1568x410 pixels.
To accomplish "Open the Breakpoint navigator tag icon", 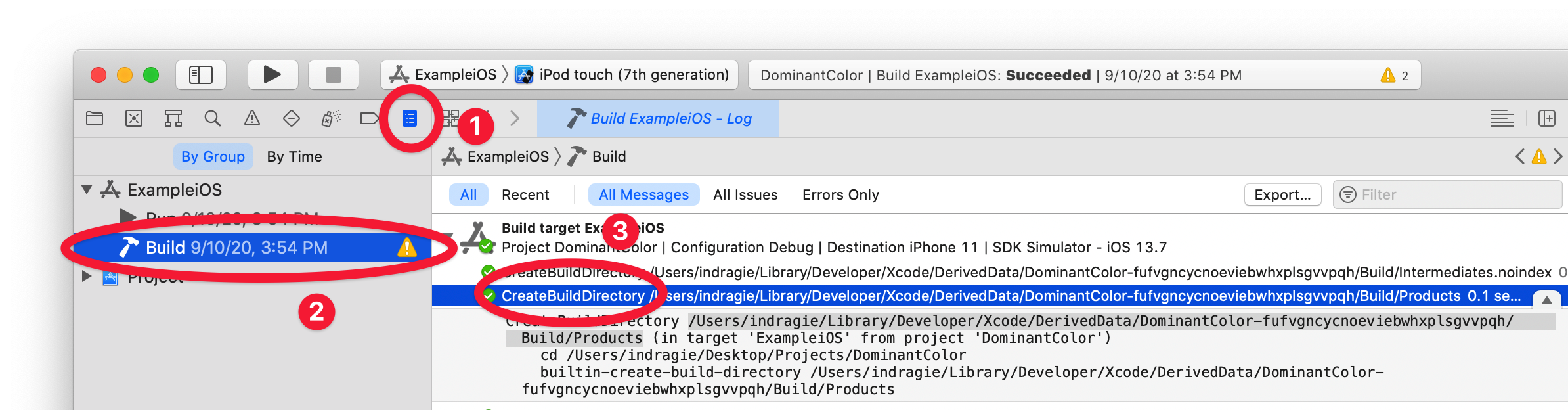I will coord(370,118).
